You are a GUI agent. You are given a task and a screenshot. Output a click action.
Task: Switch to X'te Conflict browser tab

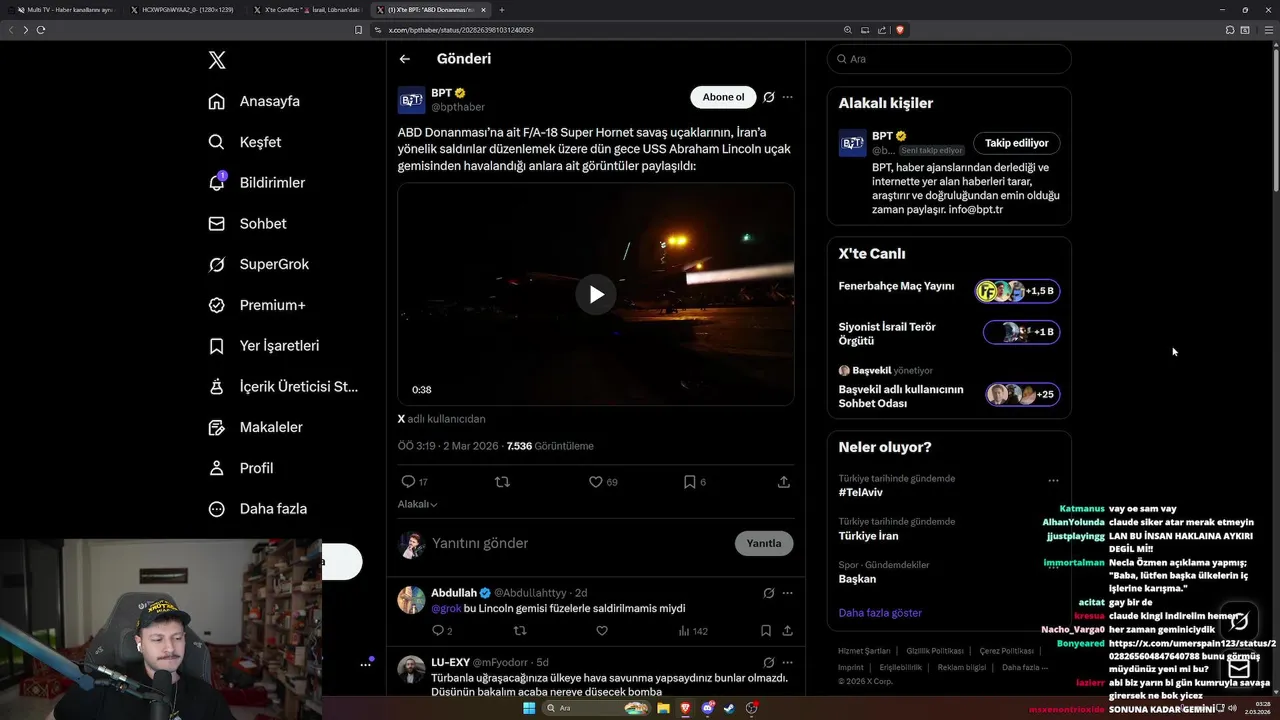coord(308,9)
